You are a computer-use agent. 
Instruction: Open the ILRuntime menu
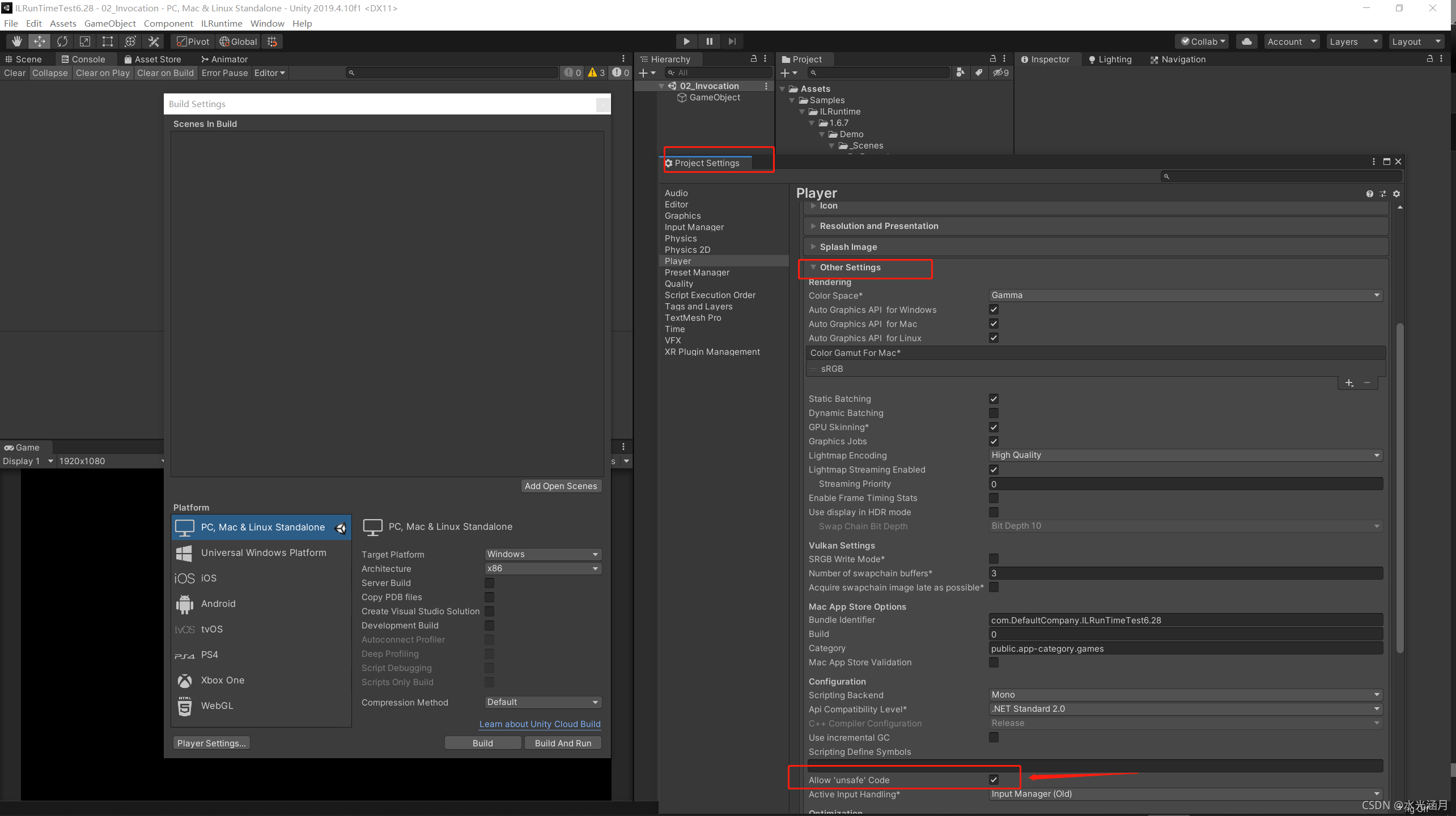coord(222,23)
